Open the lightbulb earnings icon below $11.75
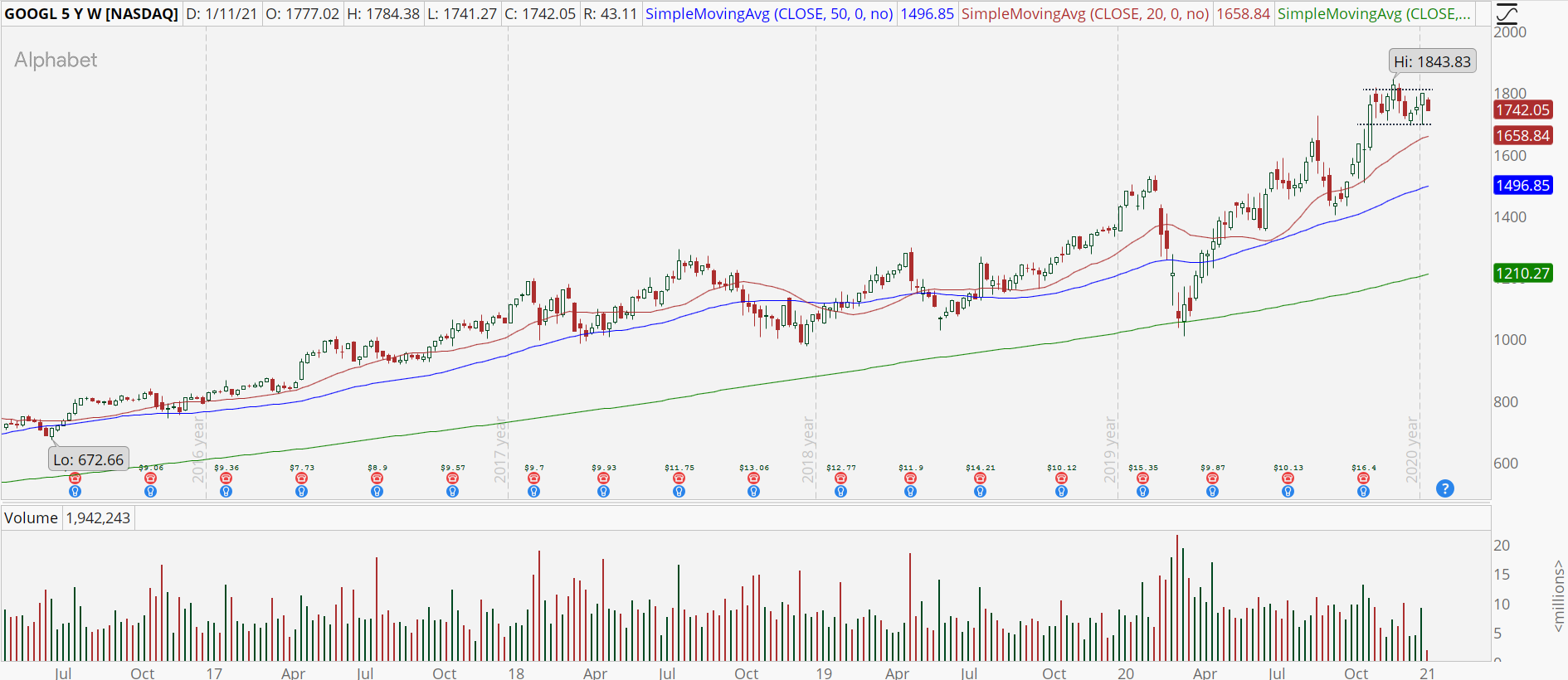The image size is (1568, 680). pos(679,491)
